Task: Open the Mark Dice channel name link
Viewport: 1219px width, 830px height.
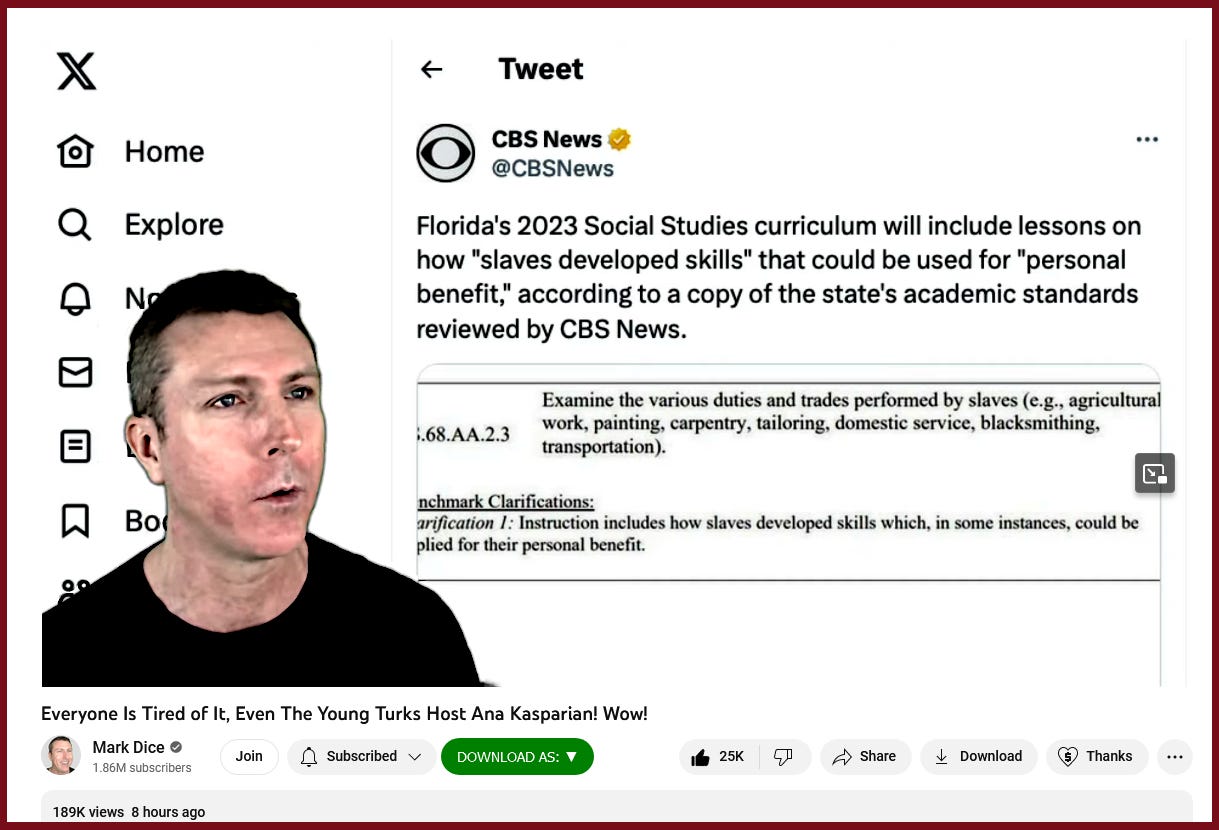Action: pos(129,747)
